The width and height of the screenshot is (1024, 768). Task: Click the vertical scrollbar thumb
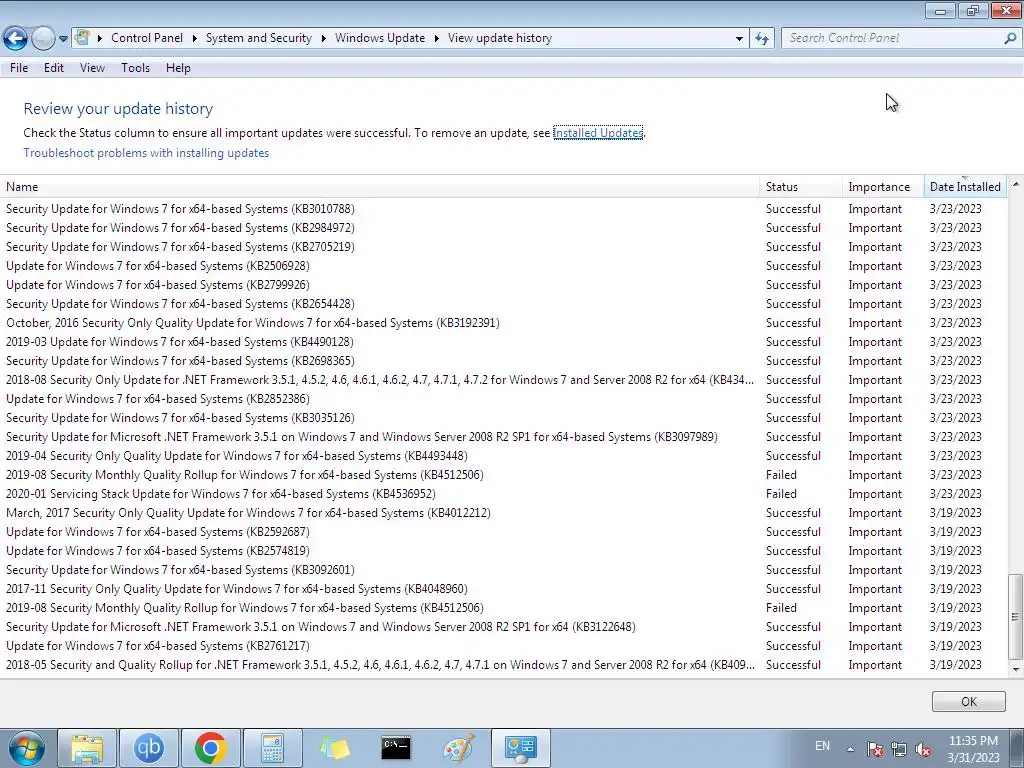(1016, 616)
